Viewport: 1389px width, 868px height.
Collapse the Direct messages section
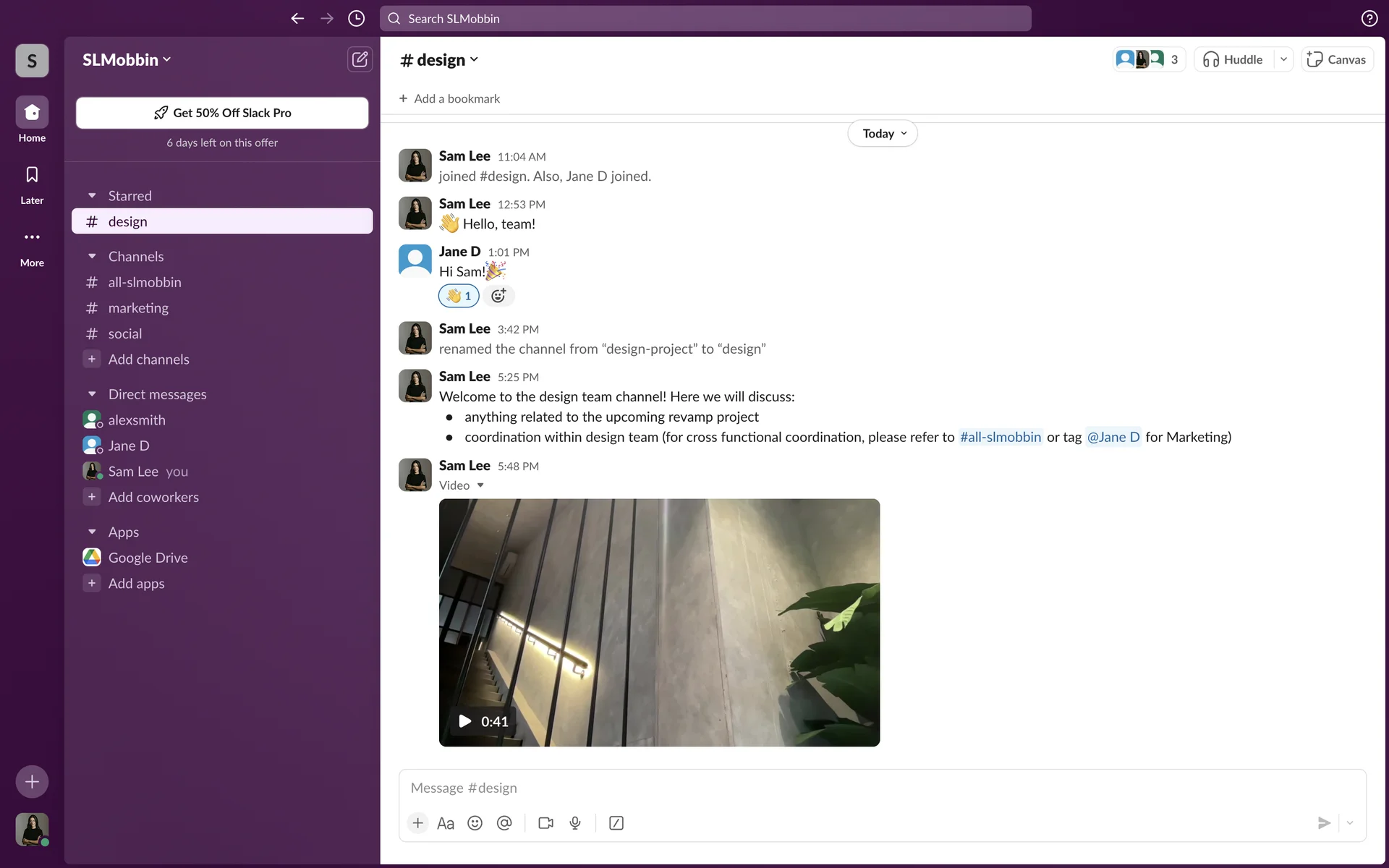click(x=92, y=394)
